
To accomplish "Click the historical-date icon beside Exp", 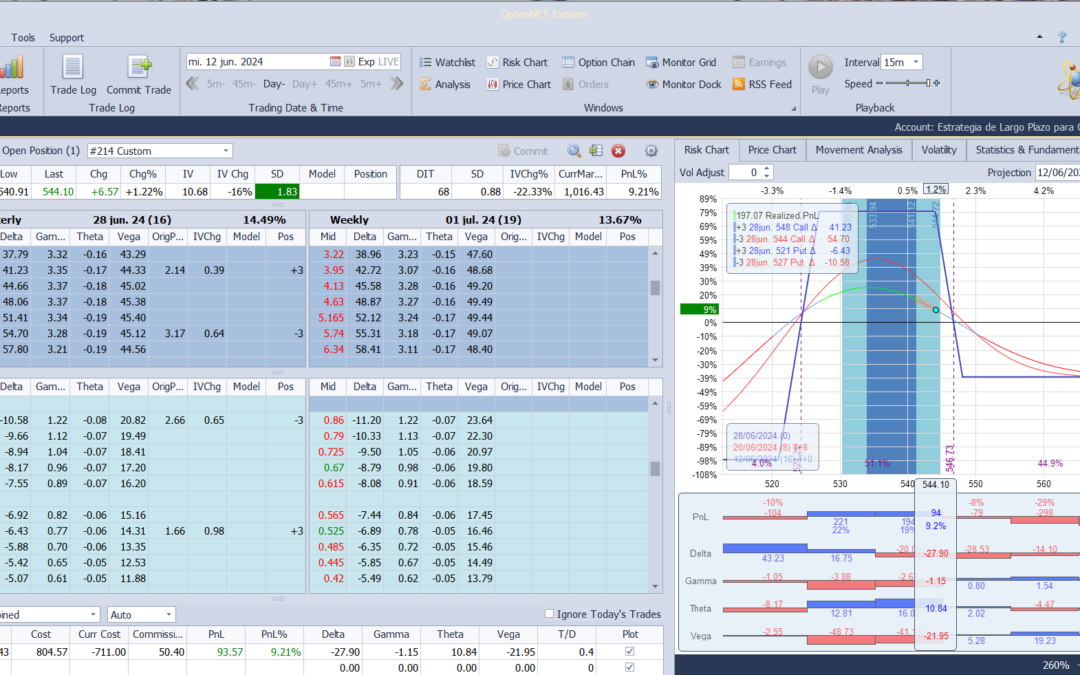I will (x=349, y=61).
